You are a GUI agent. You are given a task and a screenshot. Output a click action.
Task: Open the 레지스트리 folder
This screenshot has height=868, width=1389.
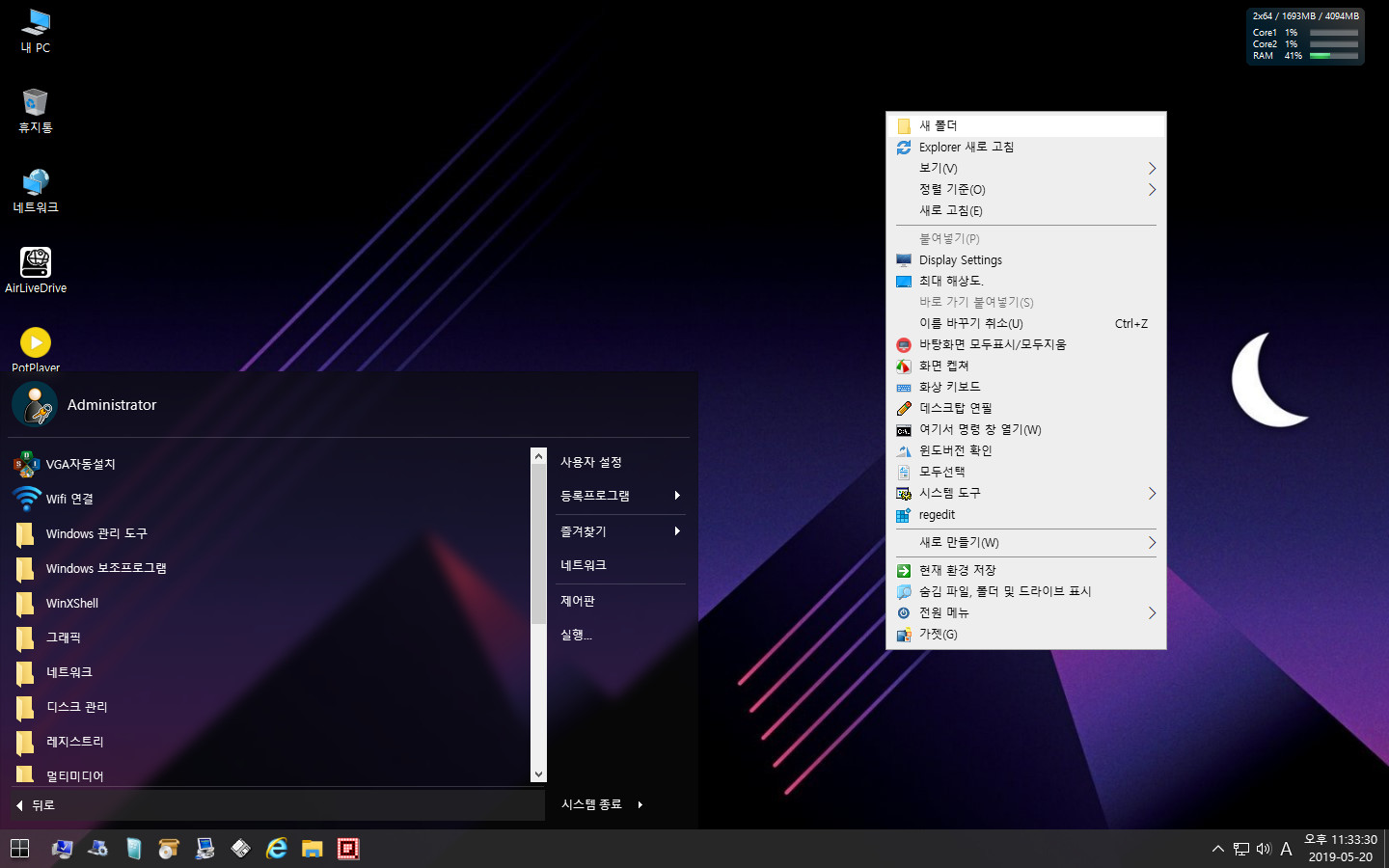[x=270, y=742]
